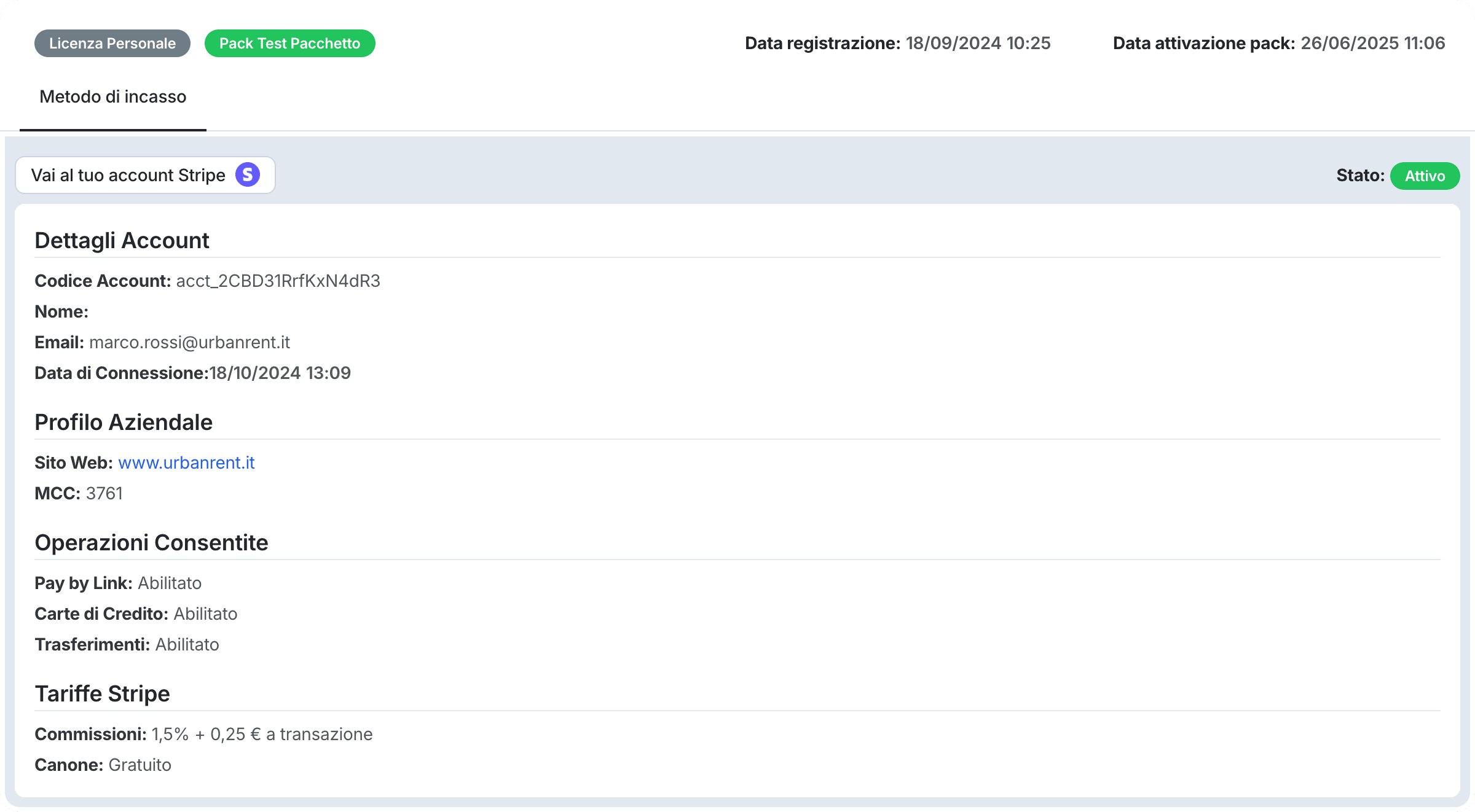Viewport: 1475px width, 812px height.
Task: Click the Operazioni Consentite heading
Action: (x=151, y=542)
